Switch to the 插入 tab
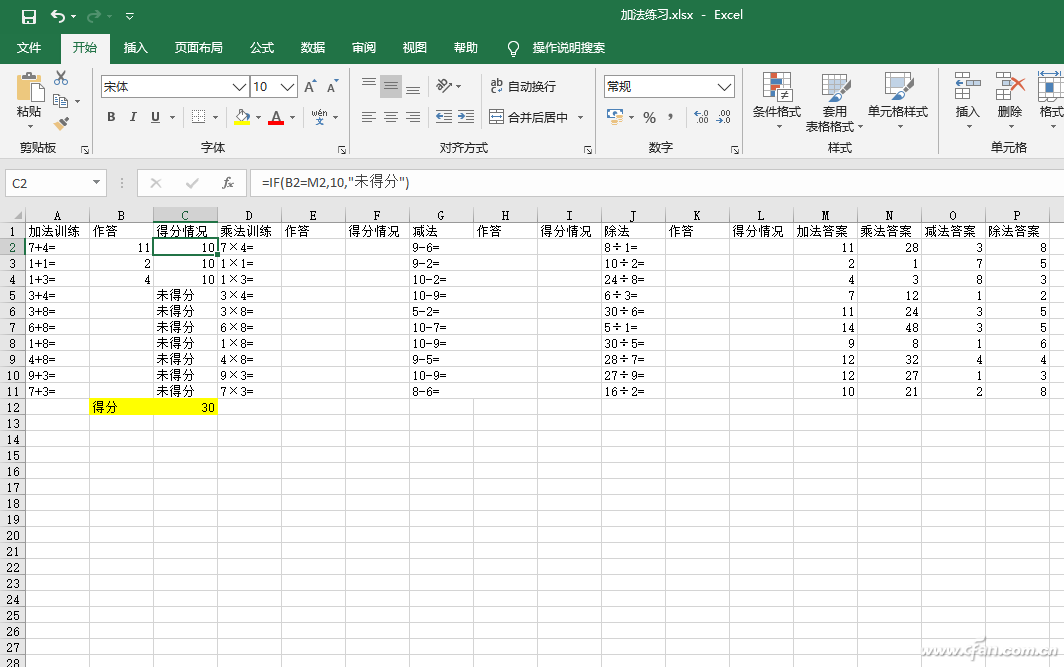Image resolution: width=1064 pixels, height=667 pixels. (136, 47)
